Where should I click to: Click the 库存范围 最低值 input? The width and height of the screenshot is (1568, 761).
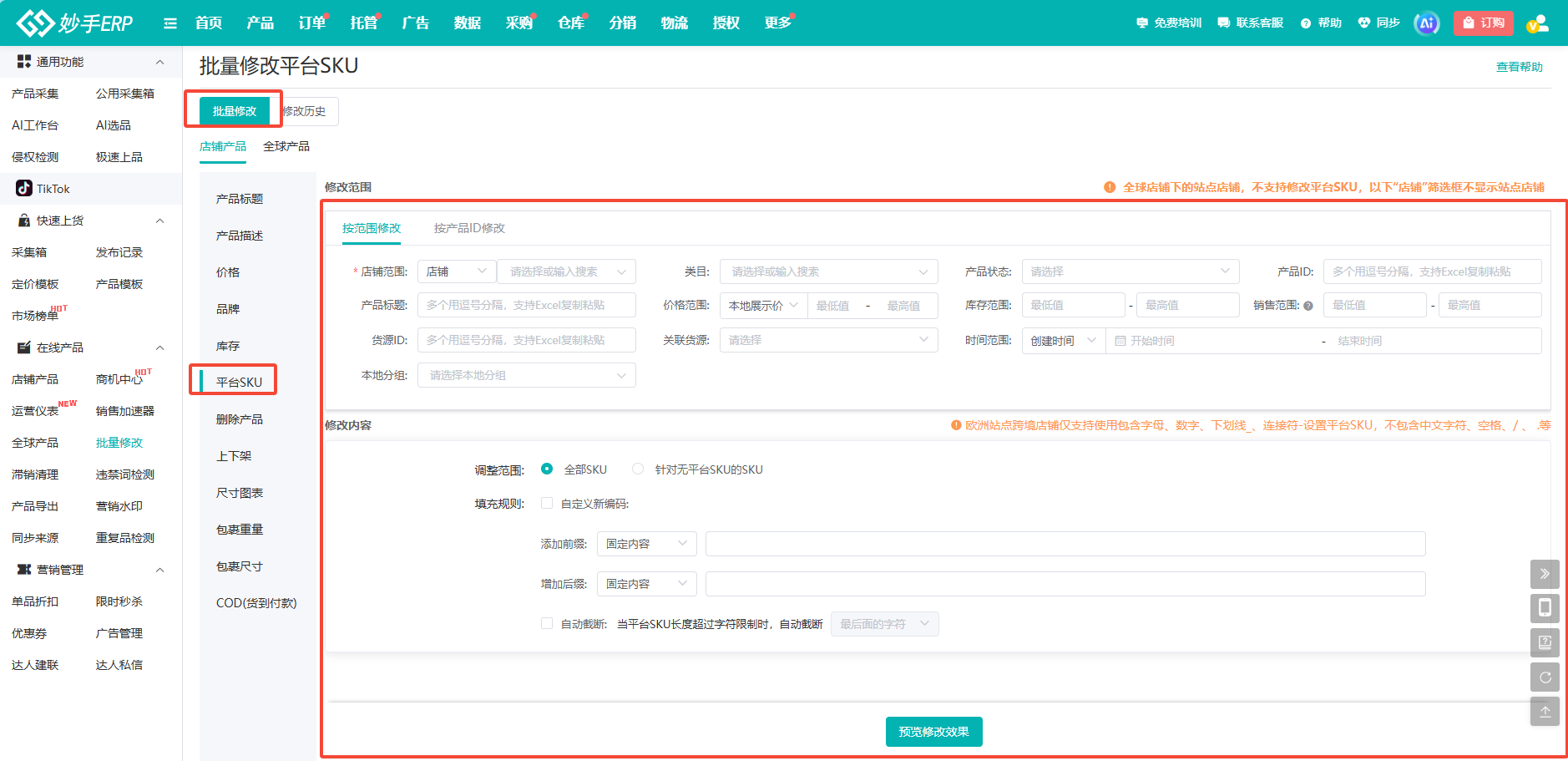click(x=1074, y=305)
